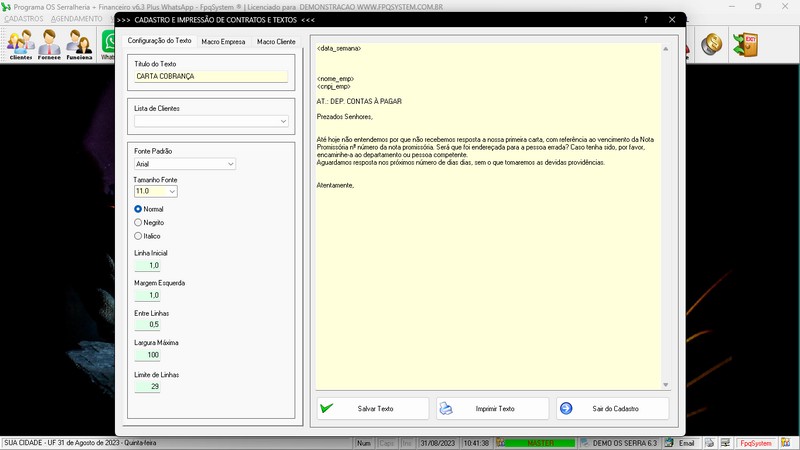Click the Linha Inicial value field

tap(147, 265)
